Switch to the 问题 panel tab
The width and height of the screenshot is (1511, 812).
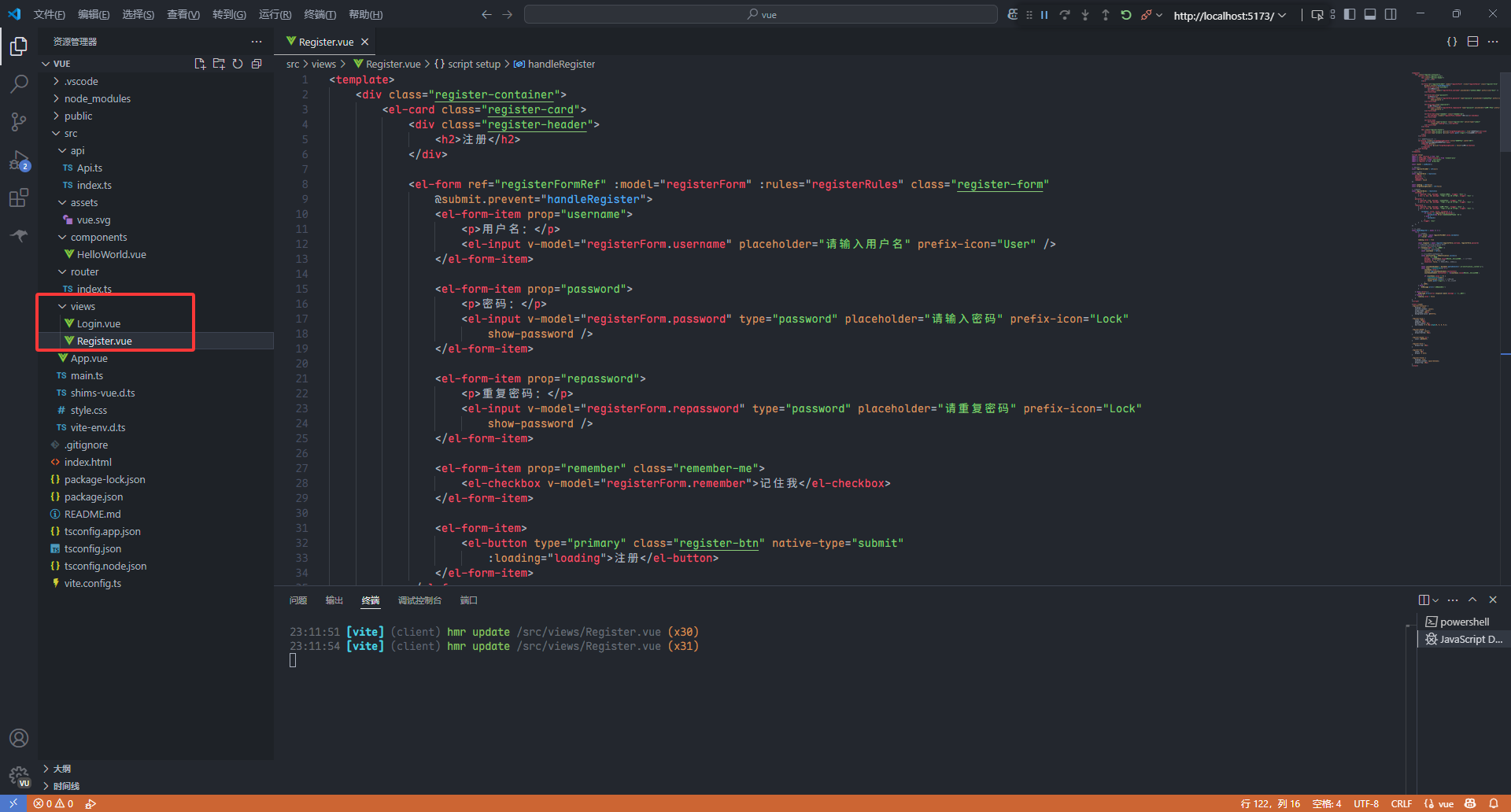point(298,600)
